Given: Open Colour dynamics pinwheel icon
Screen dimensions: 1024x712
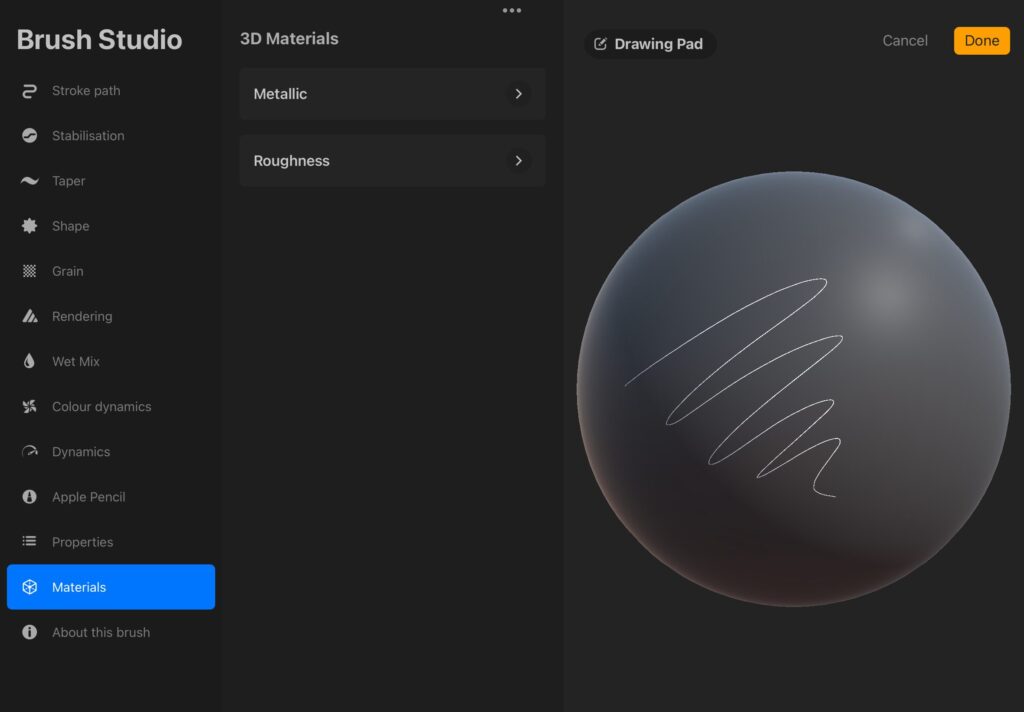Looking at the screenshot, I should tap(29, 406).
